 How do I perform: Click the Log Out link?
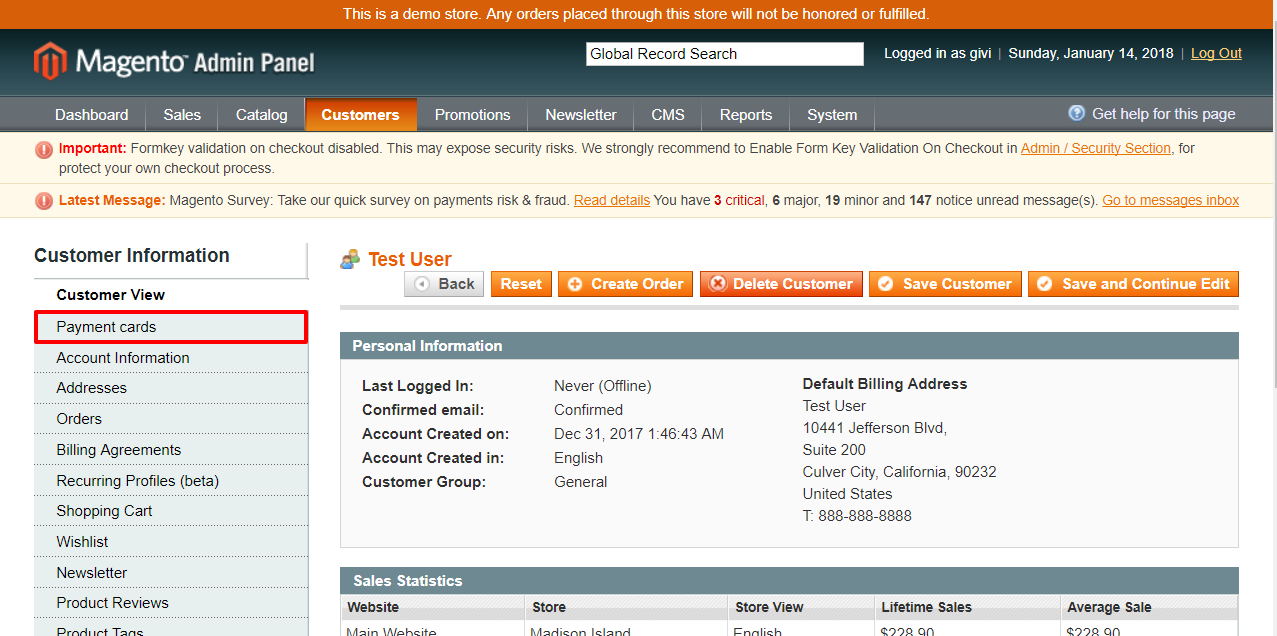click(x=1216, y=54)
